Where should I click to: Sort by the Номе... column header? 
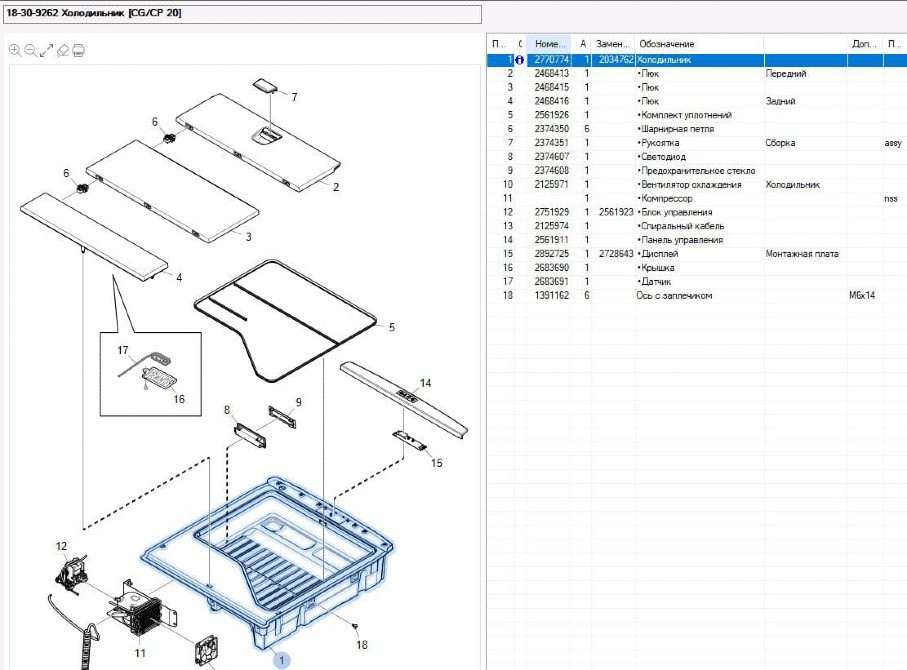pos(551,44)
